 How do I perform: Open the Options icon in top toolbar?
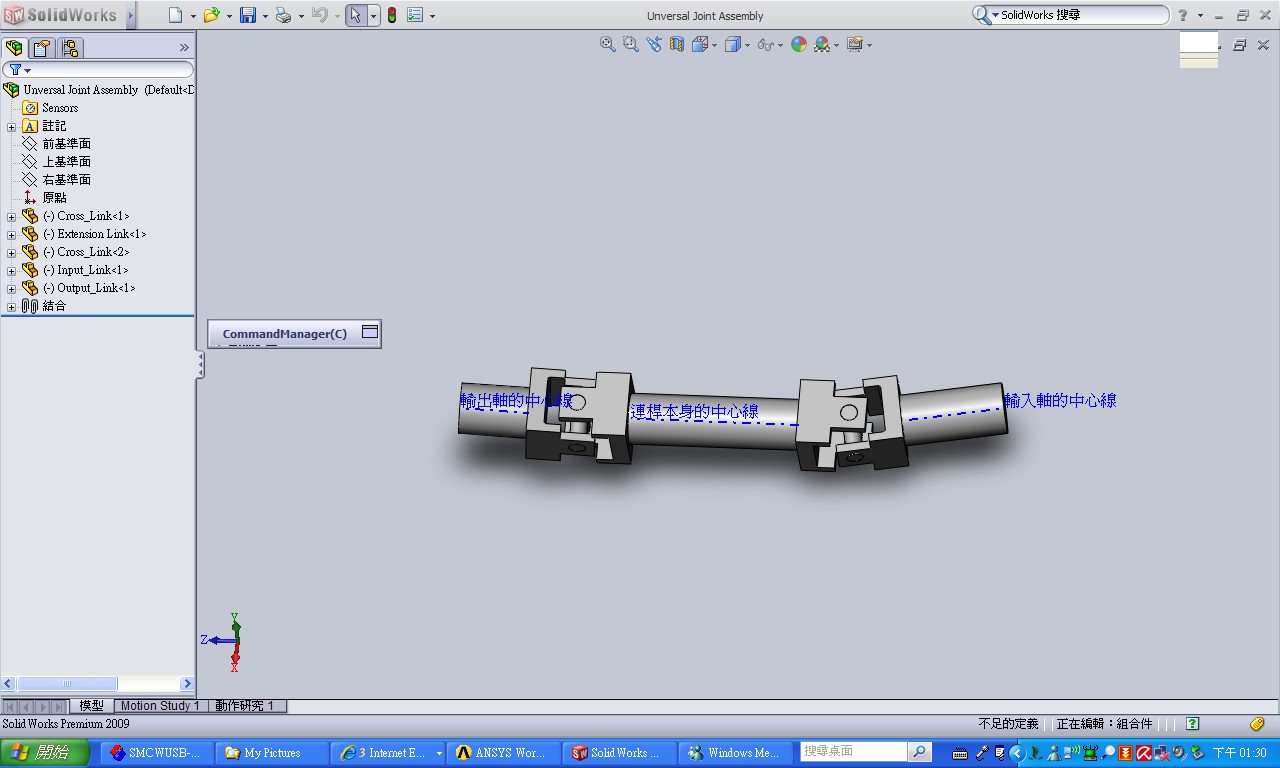click(415, 15)
